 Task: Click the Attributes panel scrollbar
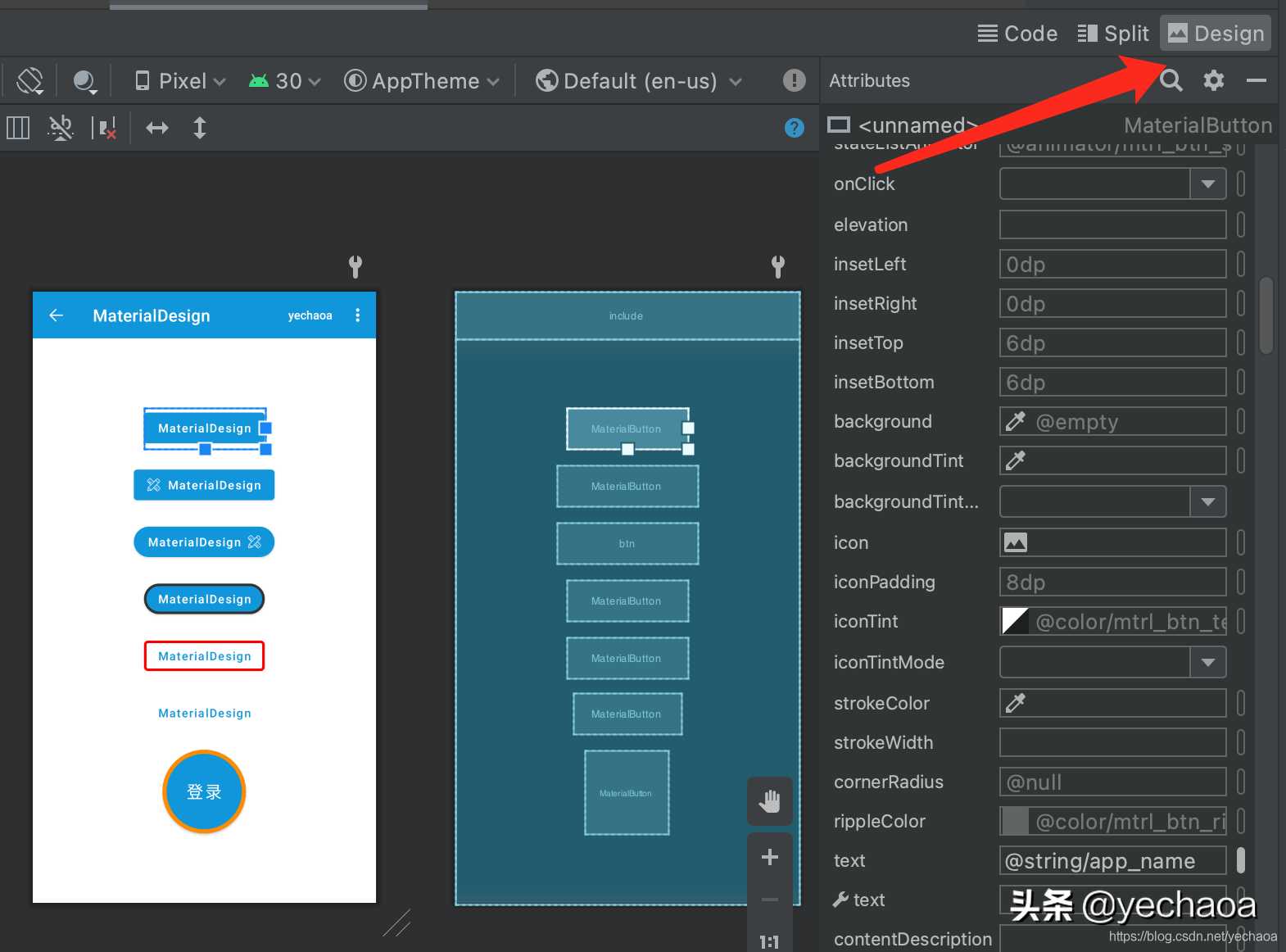[x=1266, y=315]
